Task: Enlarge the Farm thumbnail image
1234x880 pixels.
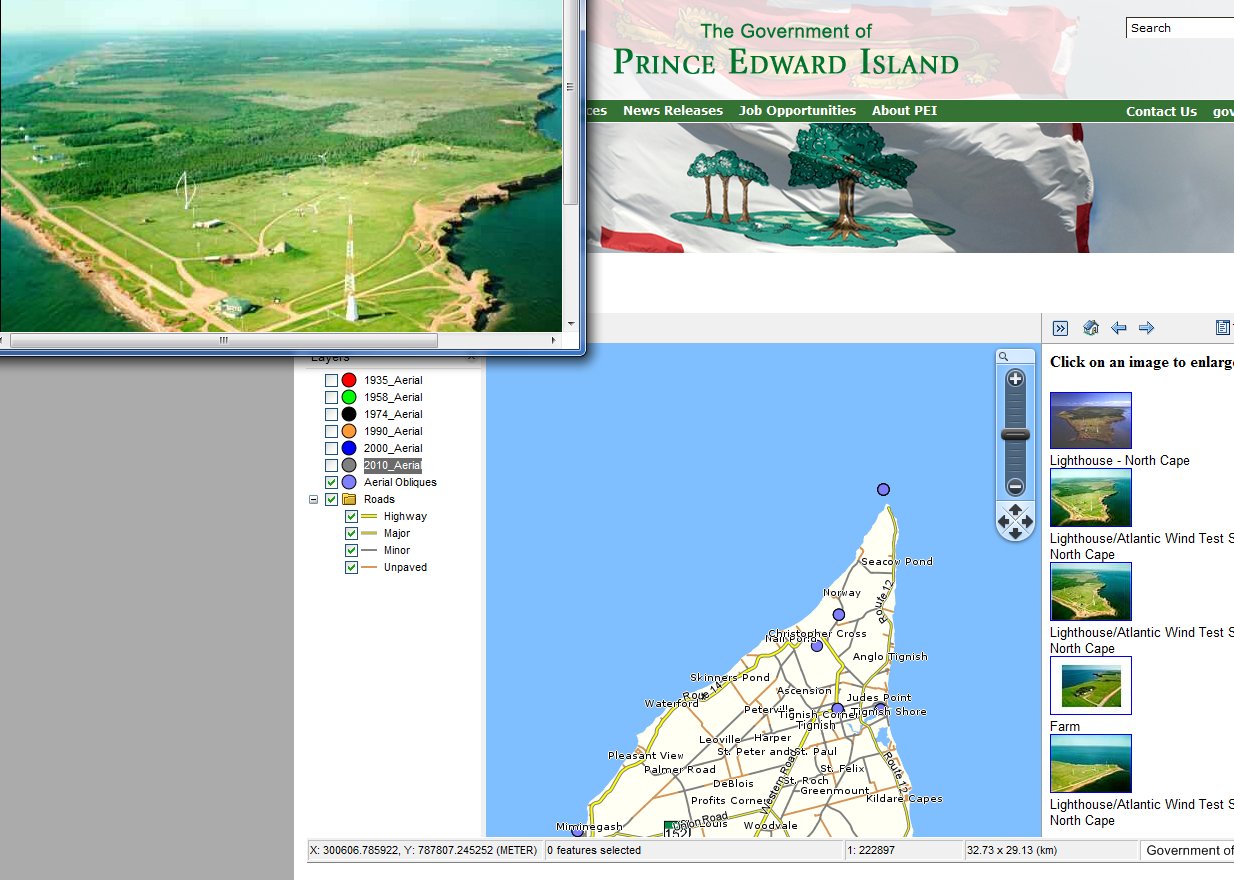Action: (1091, 686)
